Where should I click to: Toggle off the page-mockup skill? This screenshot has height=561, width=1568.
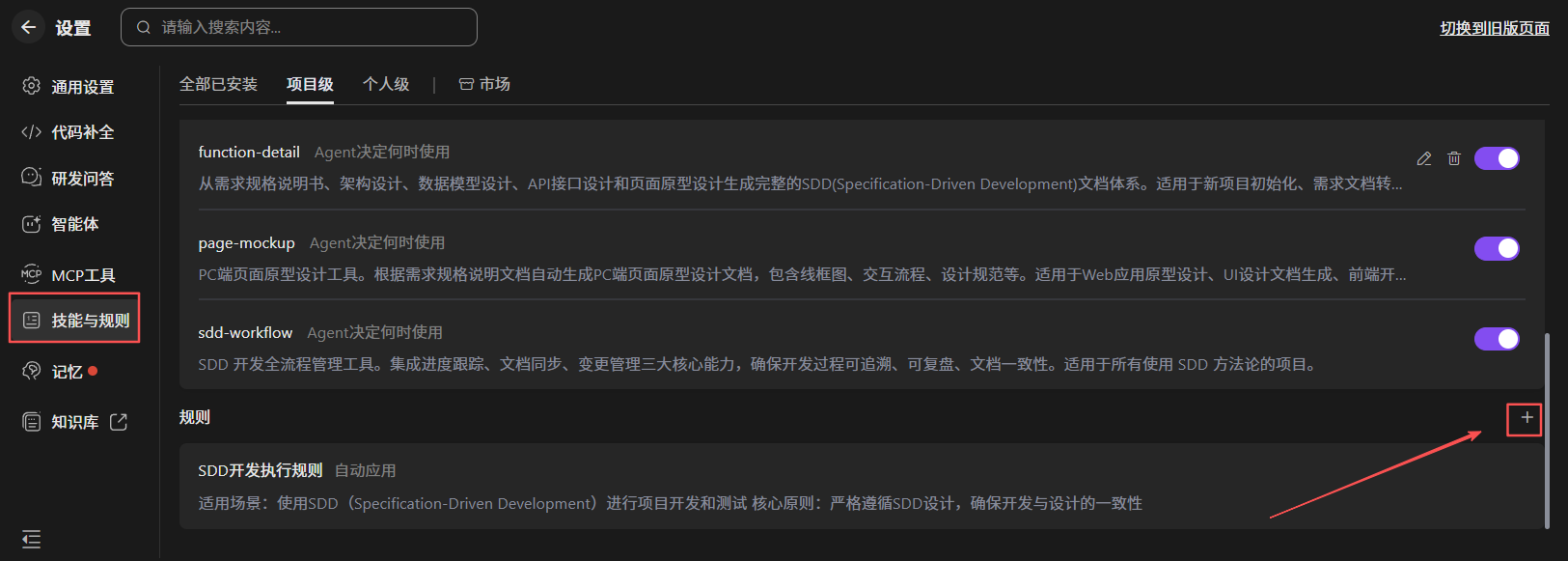click(x=1497, y=248)
